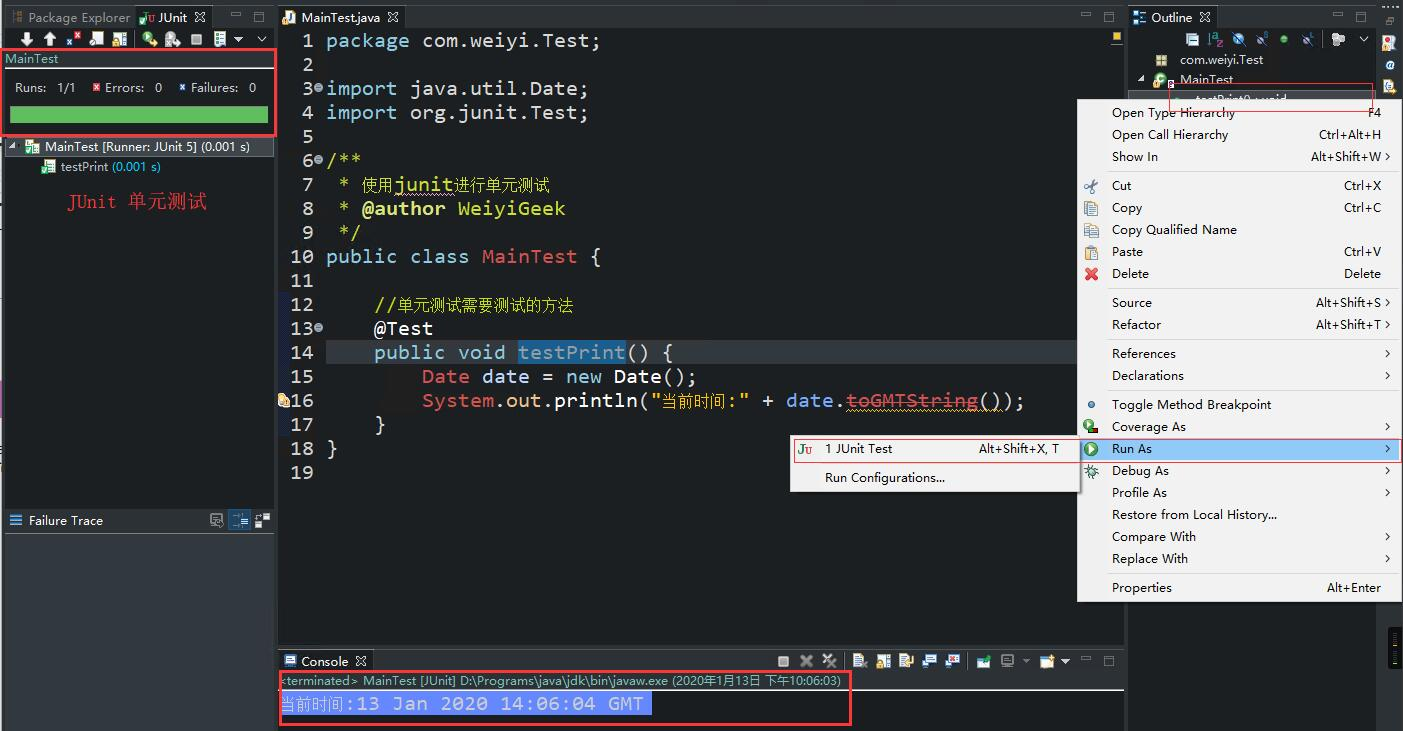Show stack trace in Console from Failure Trace

(217, 520)
